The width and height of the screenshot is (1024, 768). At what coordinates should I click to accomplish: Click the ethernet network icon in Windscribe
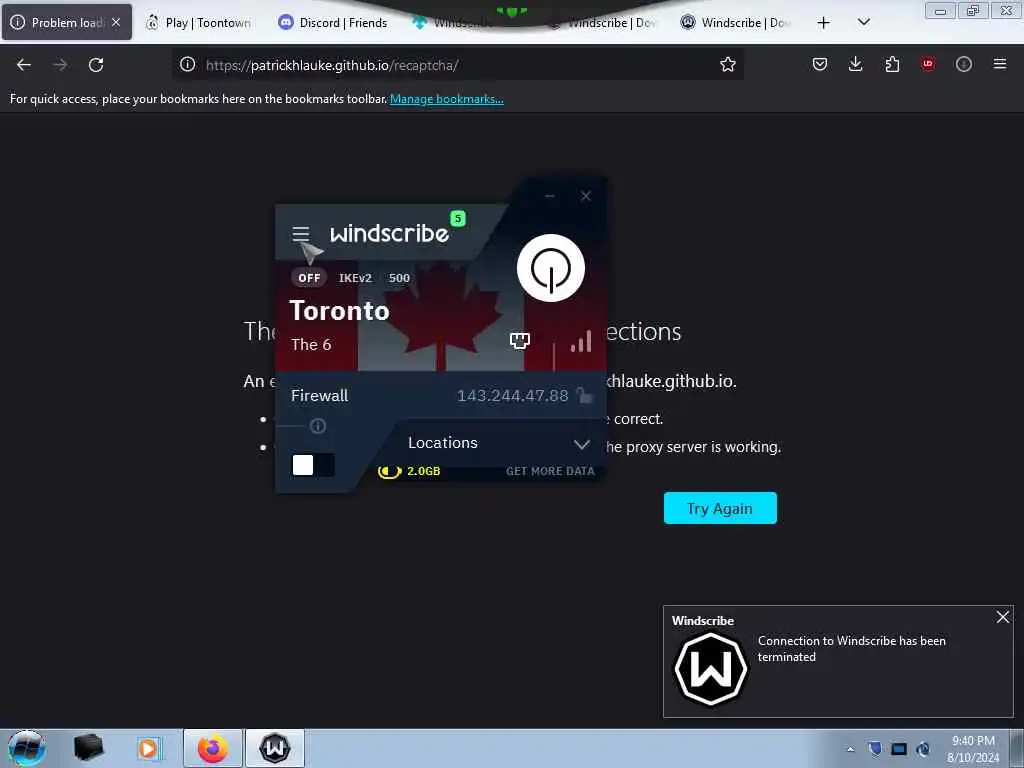pos(520,340)
